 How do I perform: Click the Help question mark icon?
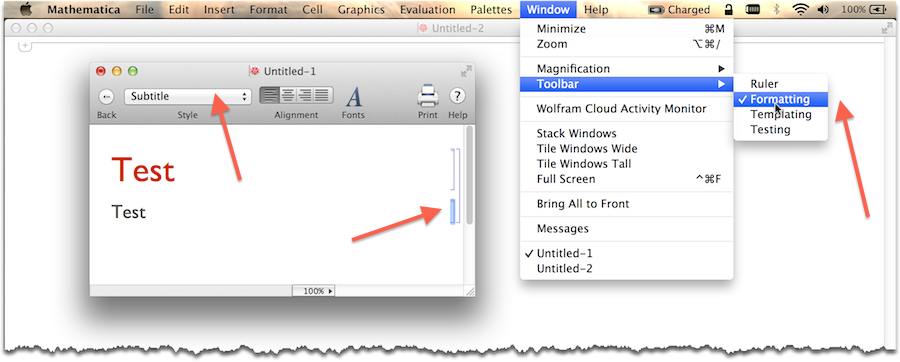click(457, 96)
